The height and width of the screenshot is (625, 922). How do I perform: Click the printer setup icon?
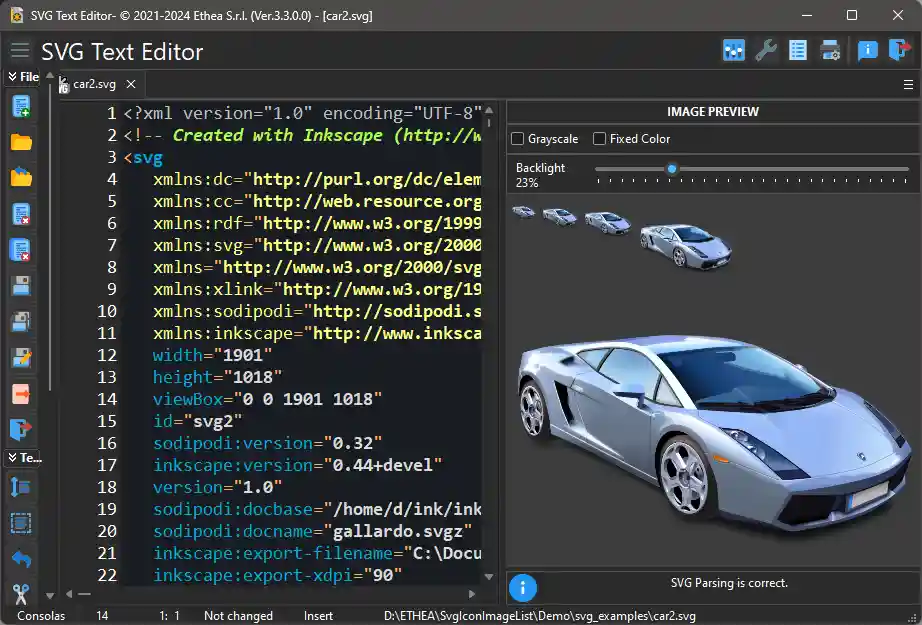[830, 51]
